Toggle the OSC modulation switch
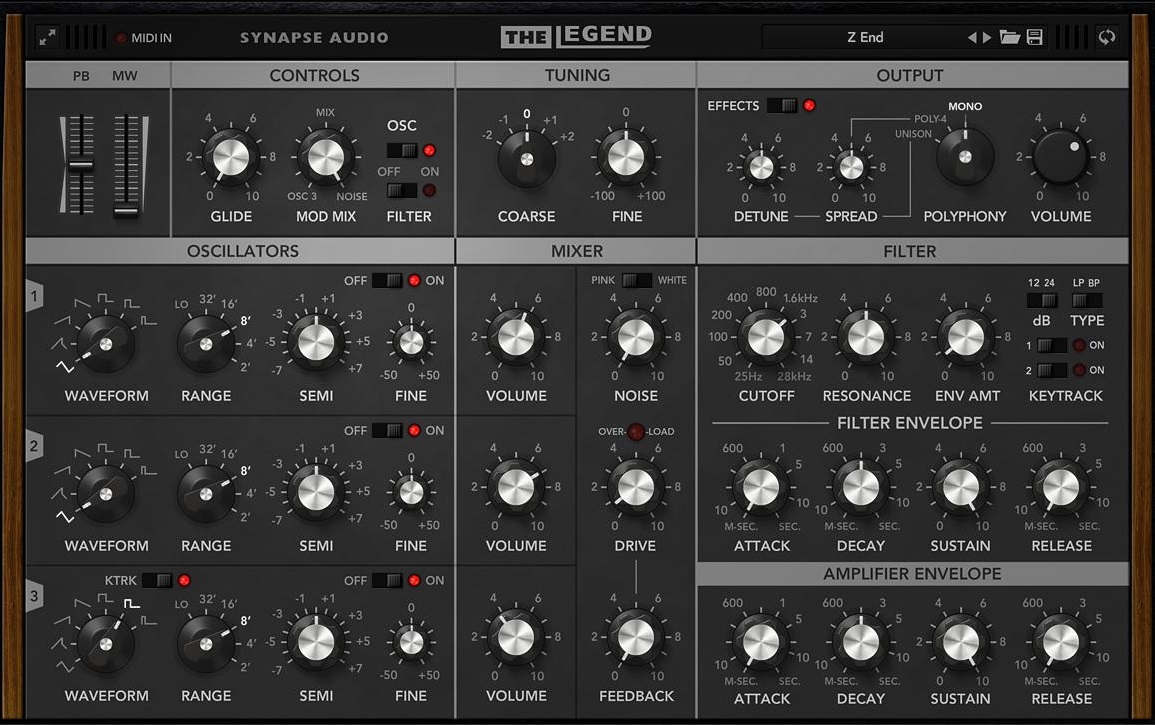Image resolution: width=1155 pixels, height=725 pixels. click(x=402, y=150)
